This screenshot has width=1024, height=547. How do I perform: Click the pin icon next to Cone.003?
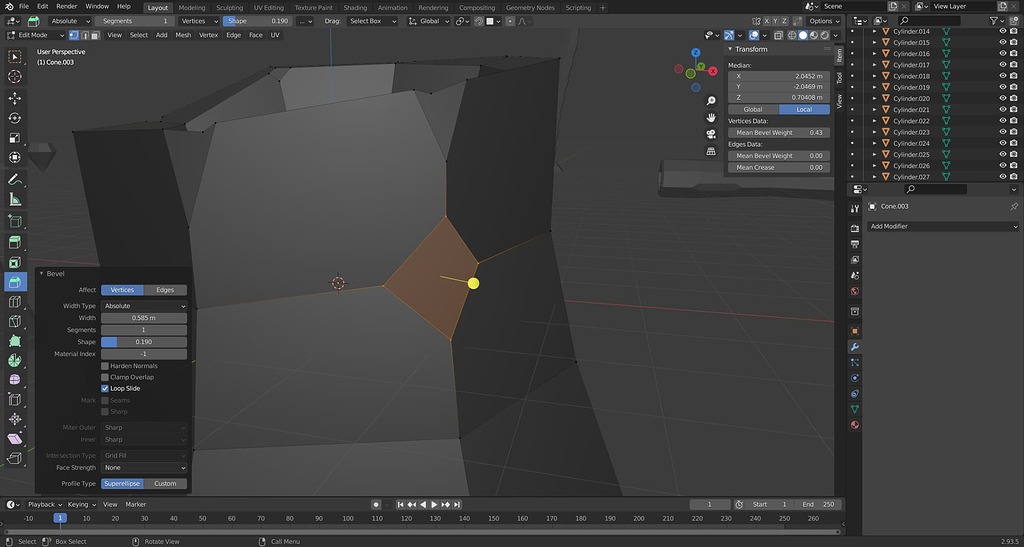[1014, 206]
